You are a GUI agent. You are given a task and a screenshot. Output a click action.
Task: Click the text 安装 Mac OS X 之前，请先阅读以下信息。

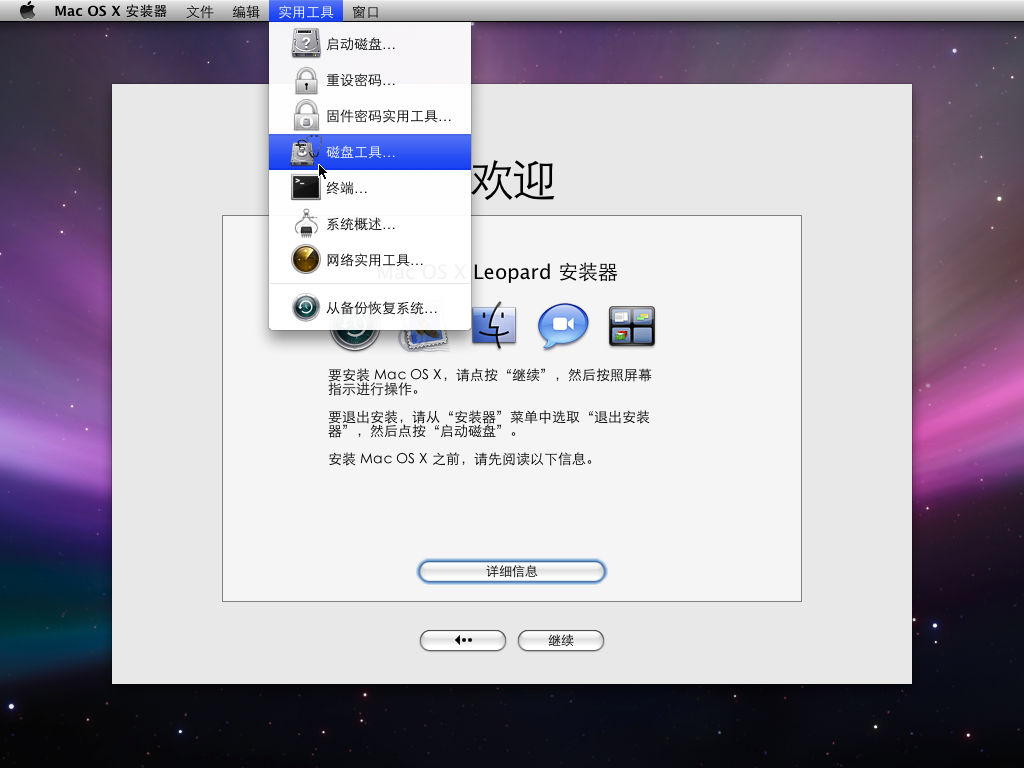461,459
